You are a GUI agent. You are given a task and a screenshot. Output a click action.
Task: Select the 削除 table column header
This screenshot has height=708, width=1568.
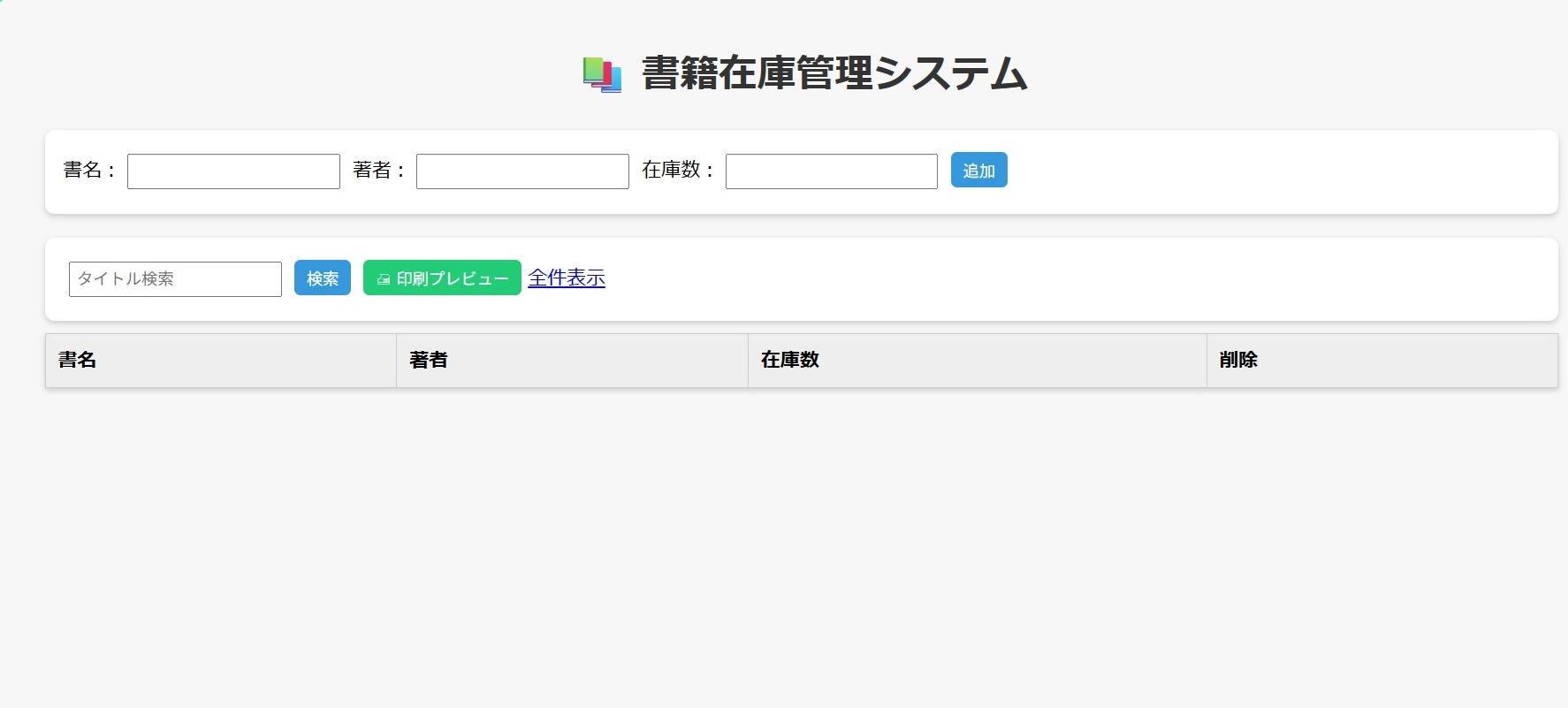pos(1238,360)
